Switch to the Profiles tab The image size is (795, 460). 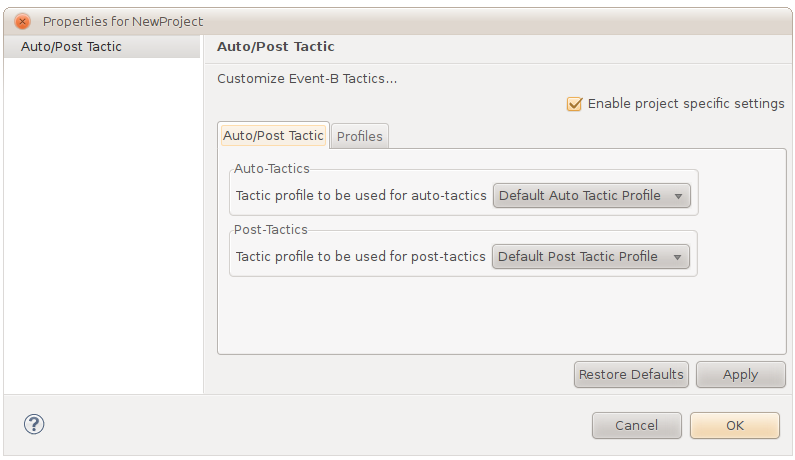coord(359,136)
